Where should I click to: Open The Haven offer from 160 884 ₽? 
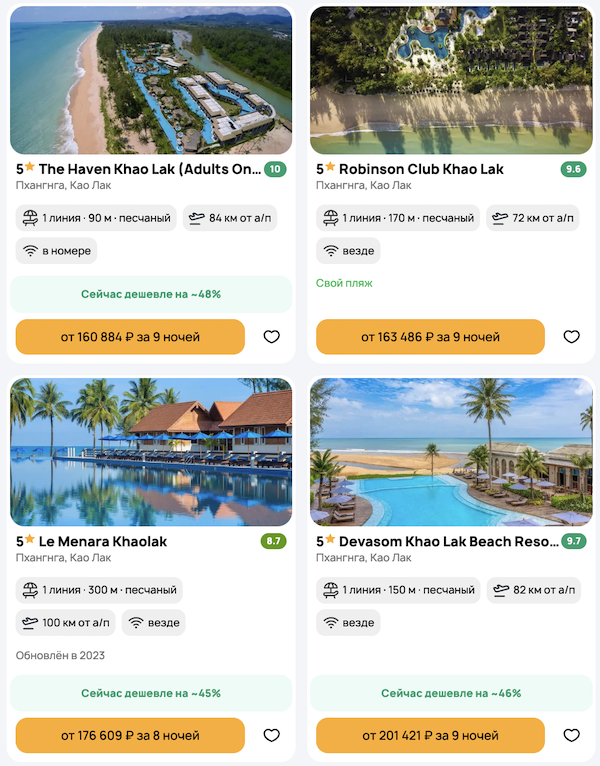130,337
